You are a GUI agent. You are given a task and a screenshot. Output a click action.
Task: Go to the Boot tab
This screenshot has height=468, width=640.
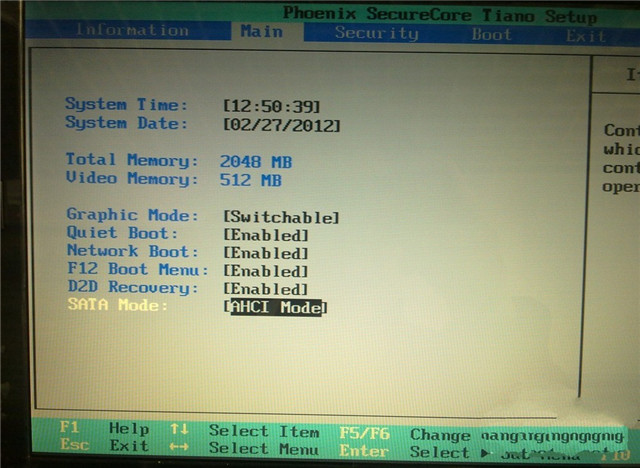click(491, 34)
